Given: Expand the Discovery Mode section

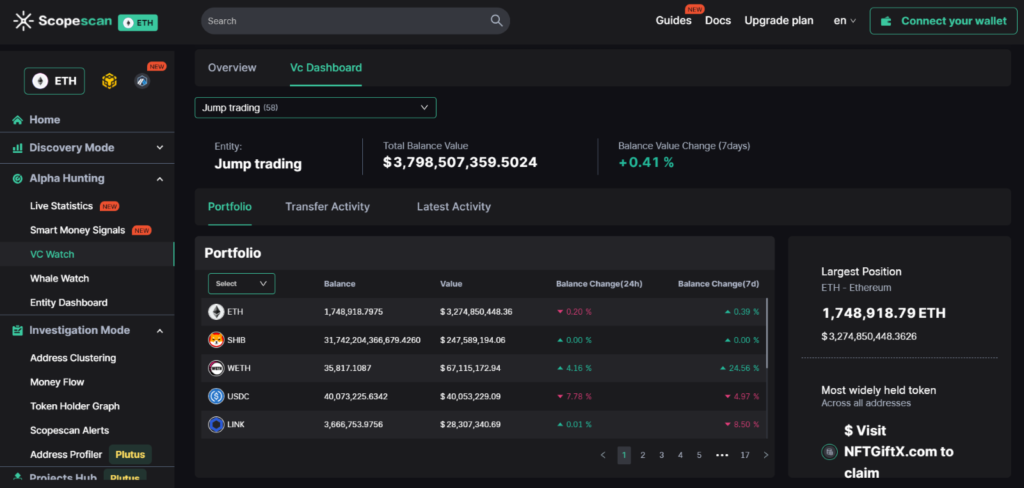Looking at the screenshot, I should (x=159, y=148).
